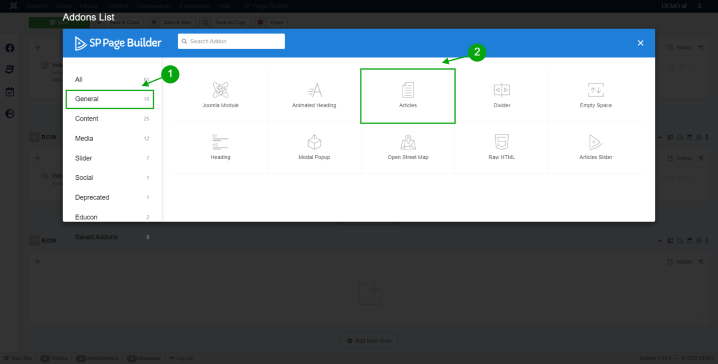Open the Menus menu
The height and width of the screenshot is (364, 718).
pyautogui.click(x=89, y=6)
